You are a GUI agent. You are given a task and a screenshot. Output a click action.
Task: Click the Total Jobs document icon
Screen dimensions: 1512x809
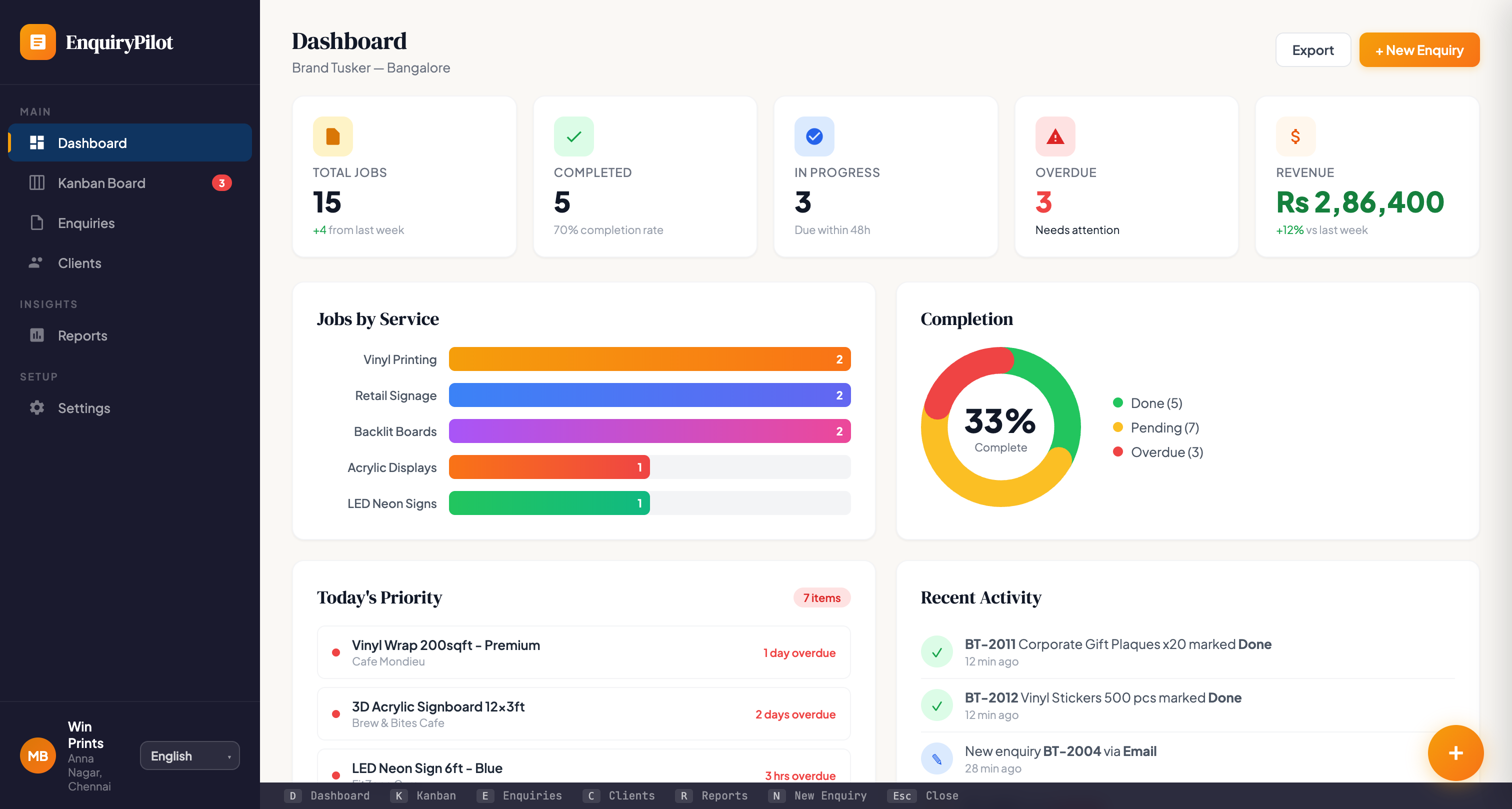click(x=332, y=135)
